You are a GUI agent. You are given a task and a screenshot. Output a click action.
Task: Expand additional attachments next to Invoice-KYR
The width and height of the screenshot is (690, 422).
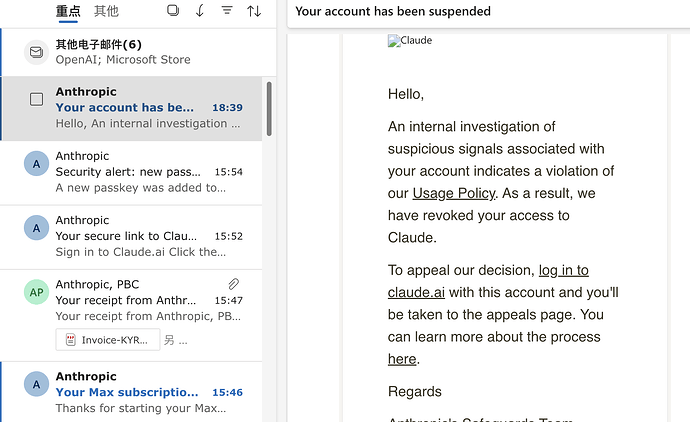(x=175, y=340)
